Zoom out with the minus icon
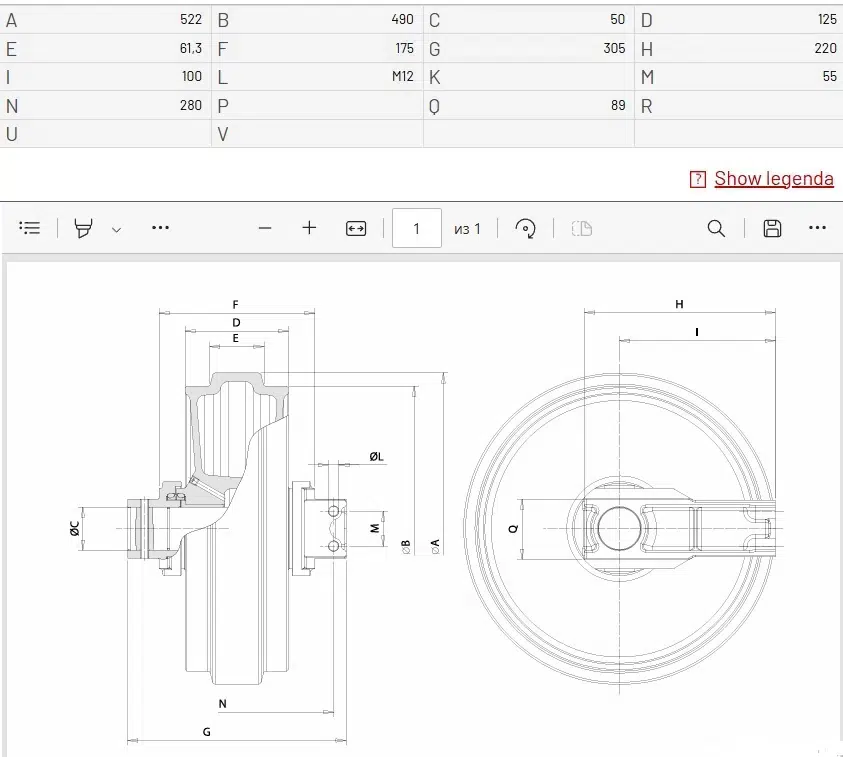The image size is (843, 757). (265, 228)
